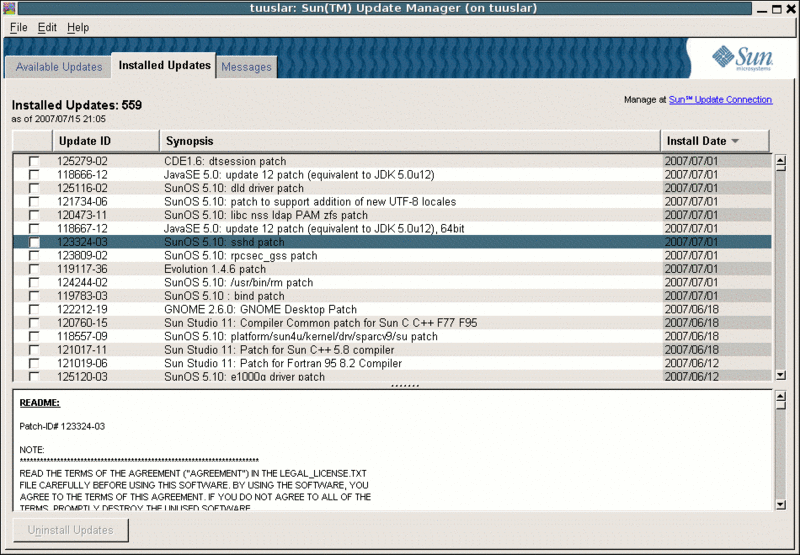This screenshot has width=800, height=555.
Task: Click the update list scrollbar track
Action: [781, 270]
